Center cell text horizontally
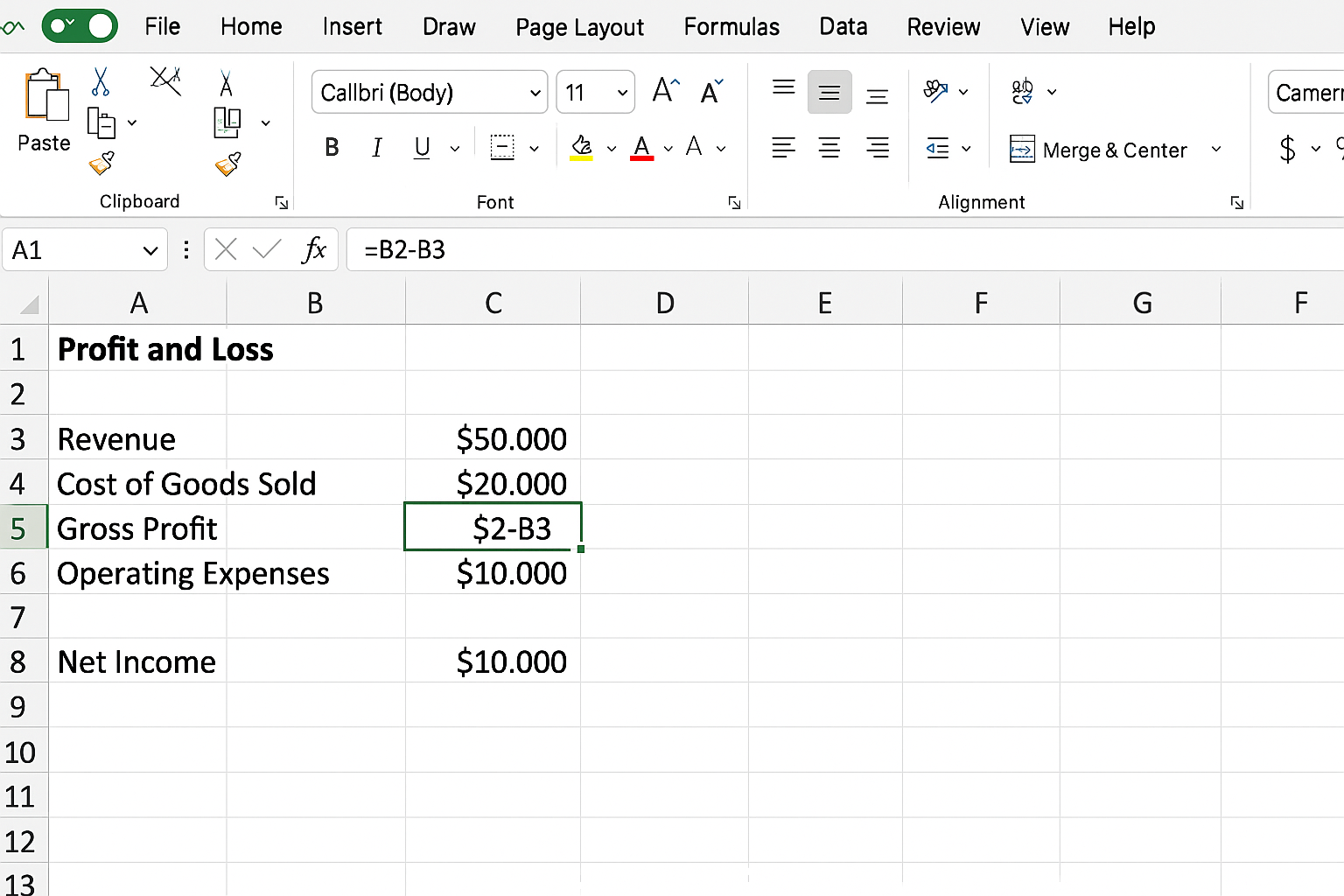 click(829, 148)
